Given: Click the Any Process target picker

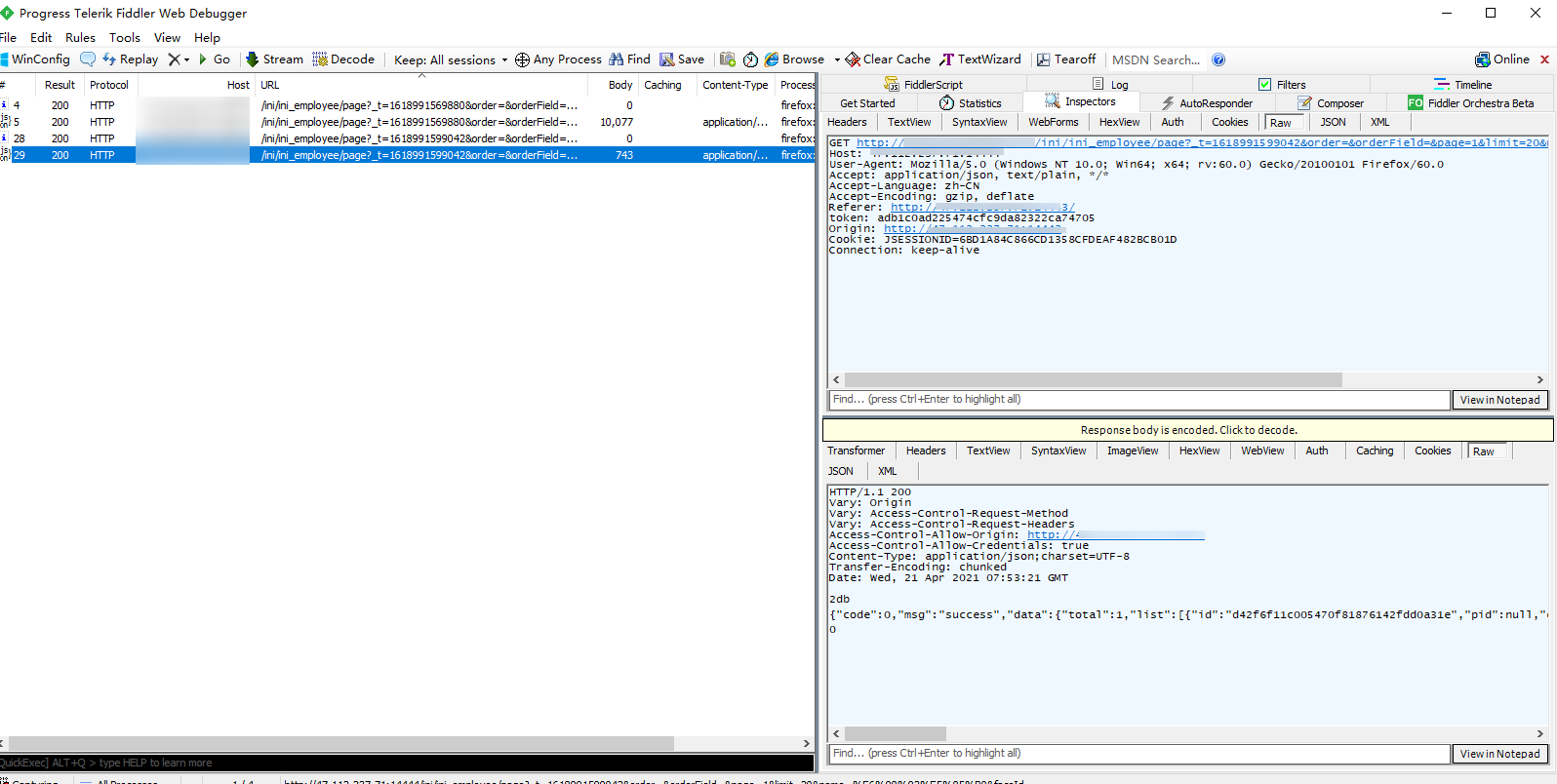Looking at the screenshot, I should [x=558, y=59].
